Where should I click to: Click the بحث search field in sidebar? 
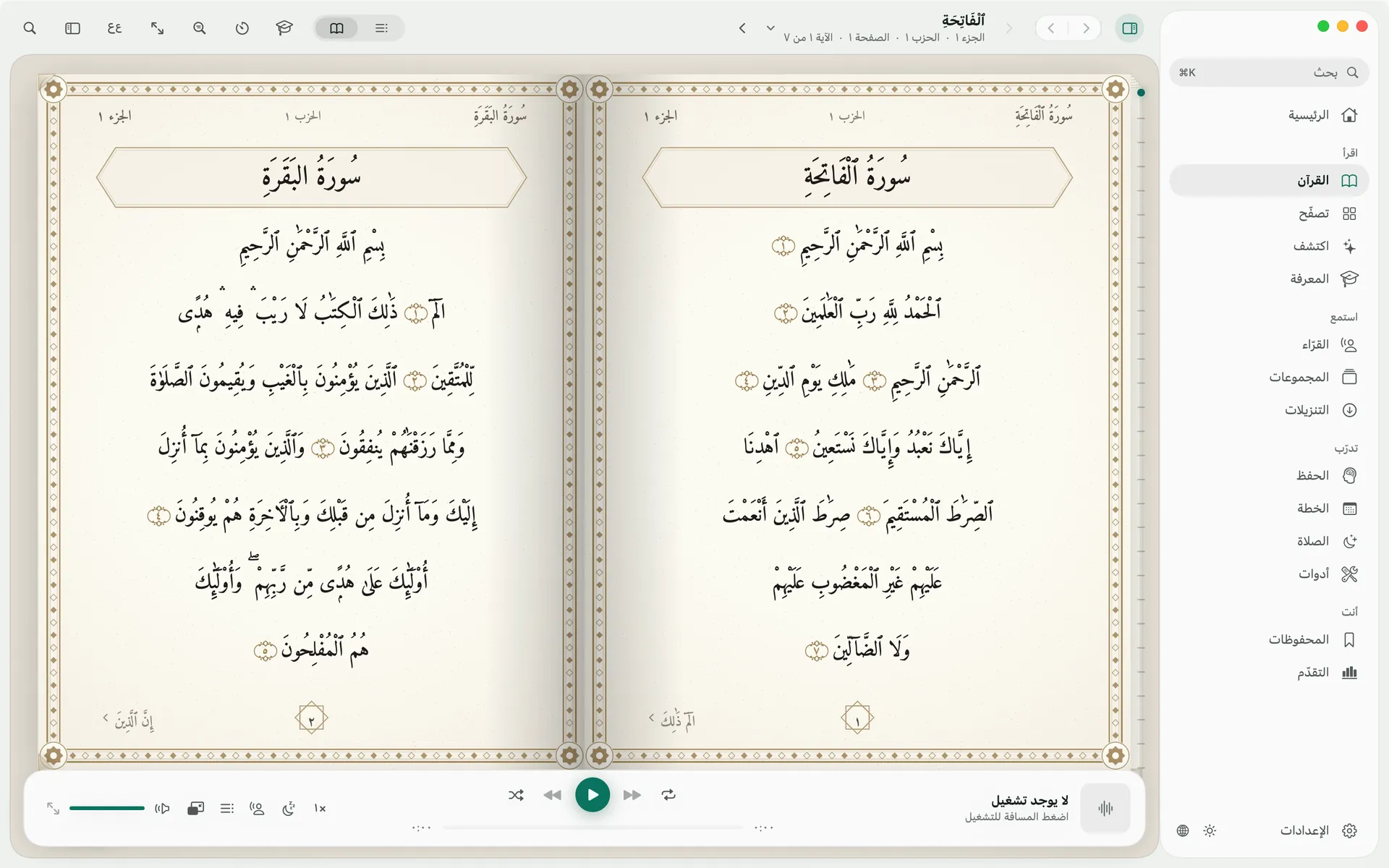(x=1269, y=72)
